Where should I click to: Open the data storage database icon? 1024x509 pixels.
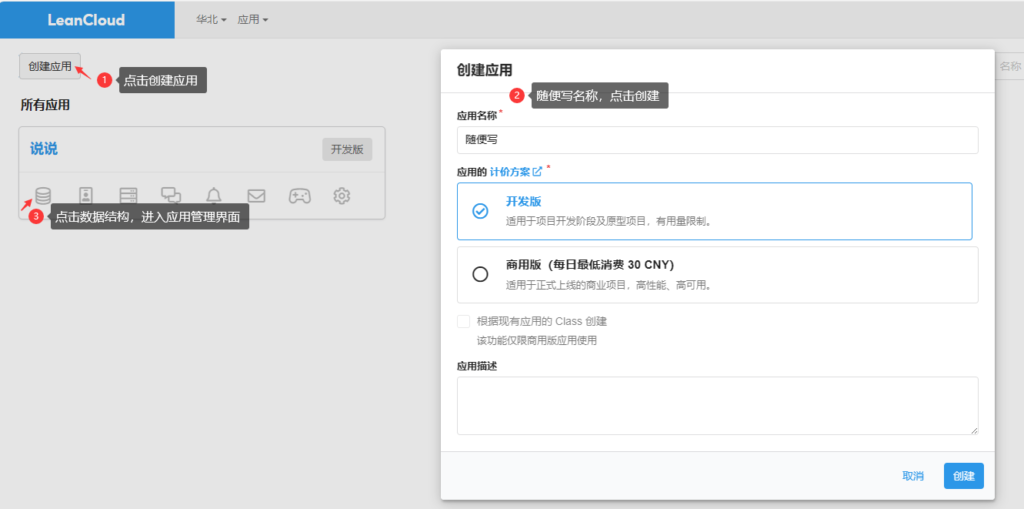[x=43, y=196]
